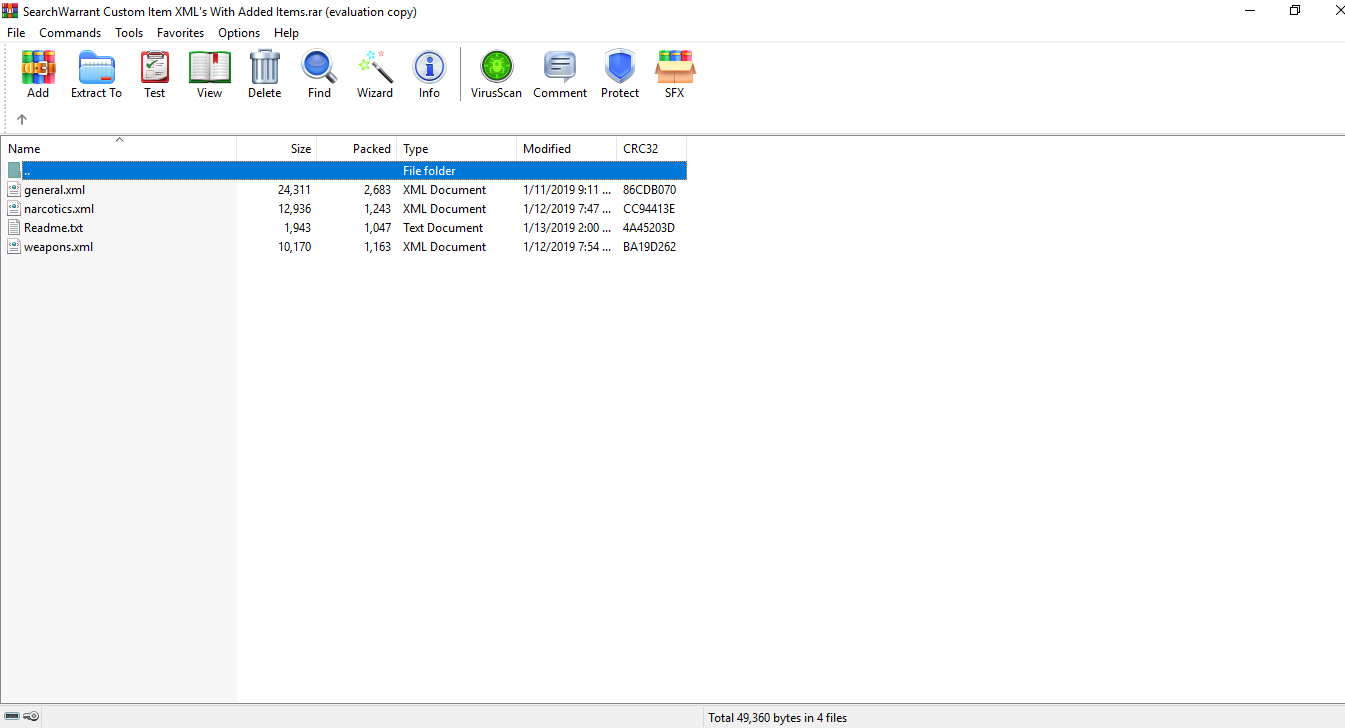Select the narcotics.xml file
Image resolution: width=1345 pixels, height=728 pixels.
point(59,209)
